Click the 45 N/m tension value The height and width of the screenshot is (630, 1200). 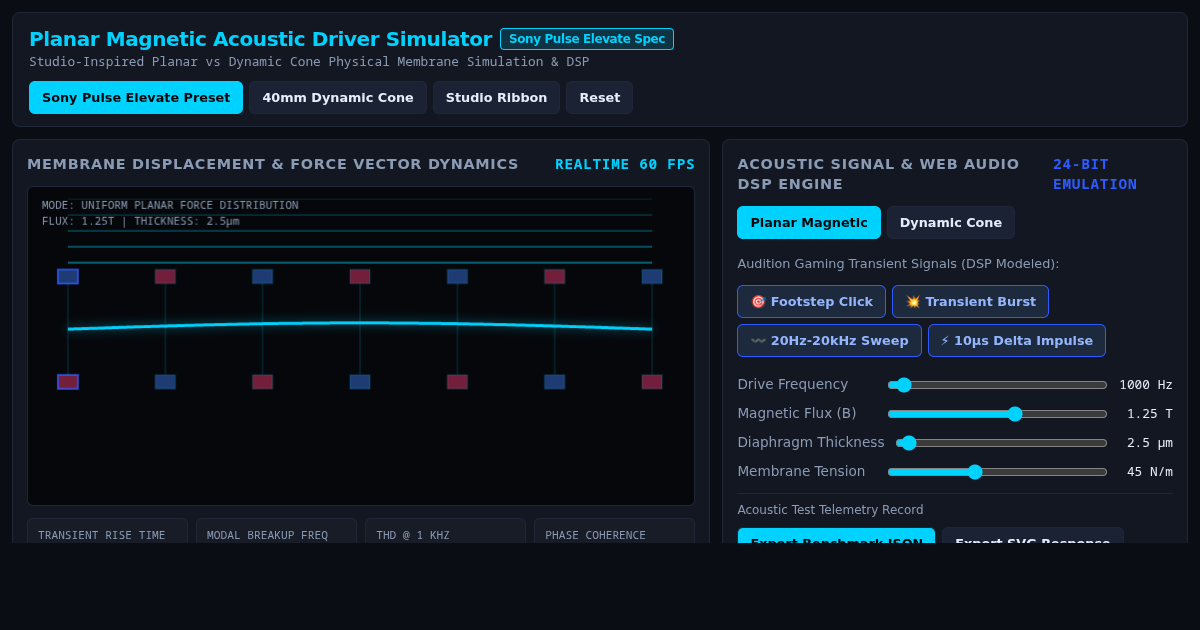click(1149, 472)
